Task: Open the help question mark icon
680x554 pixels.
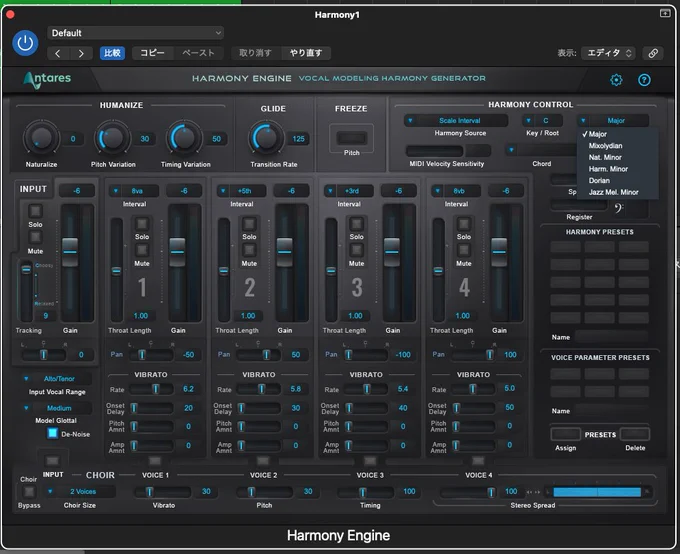Action: point(644,80)
